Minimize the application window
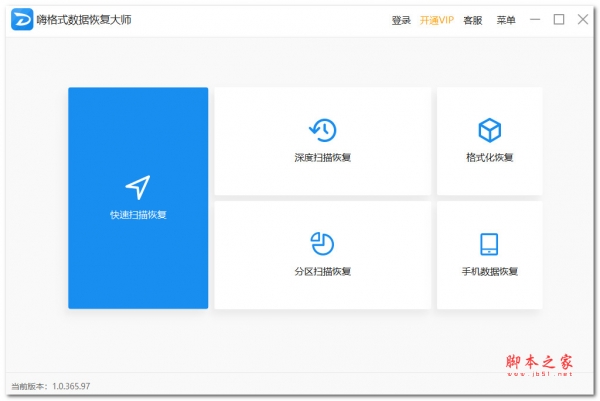This screenshot has width=600, height=401. [535, 19]
